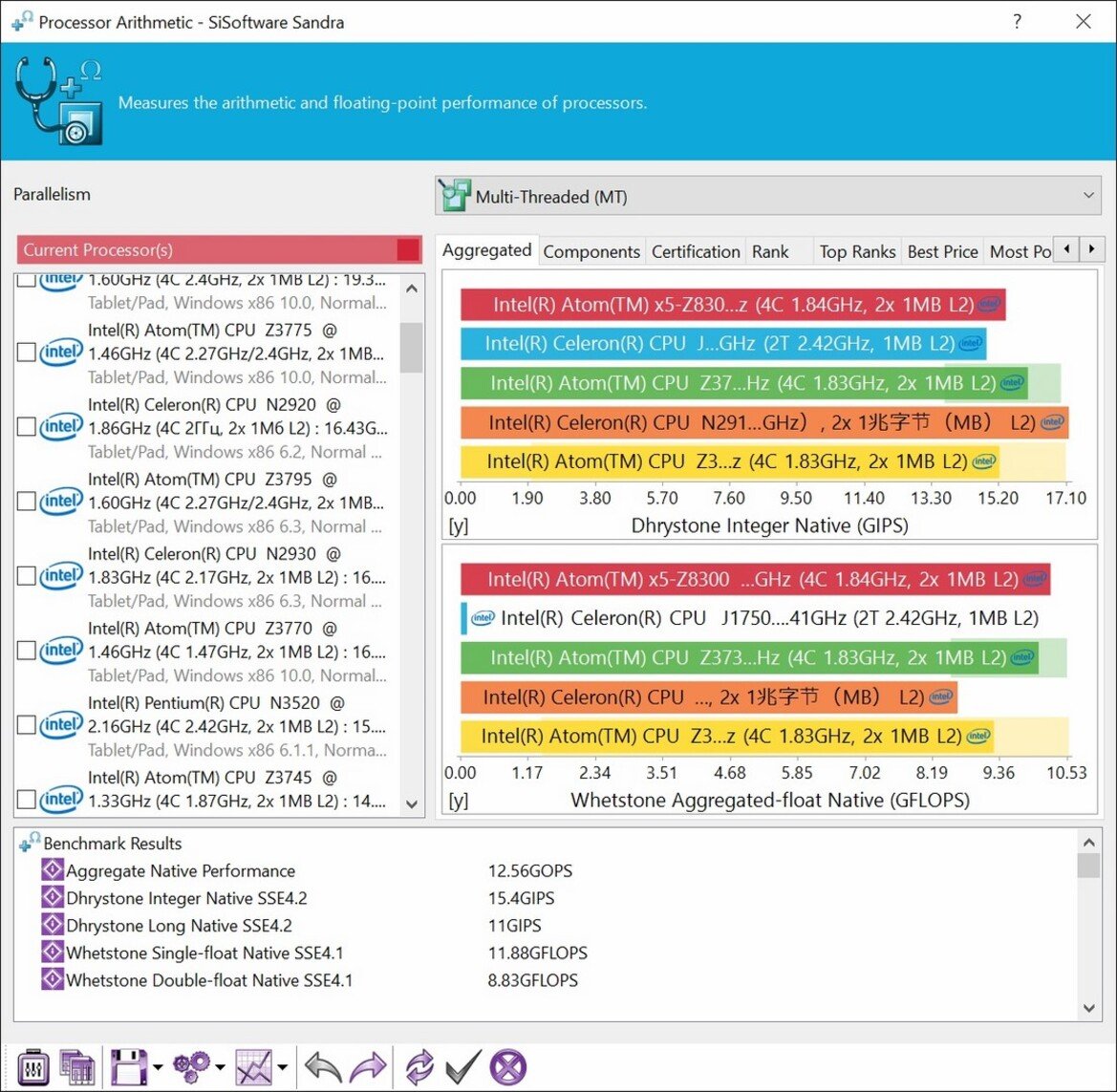Check the Atom Z3745 processor checkbox
This screenshot has width=1117, height=1092.
[x=27, y=800]
